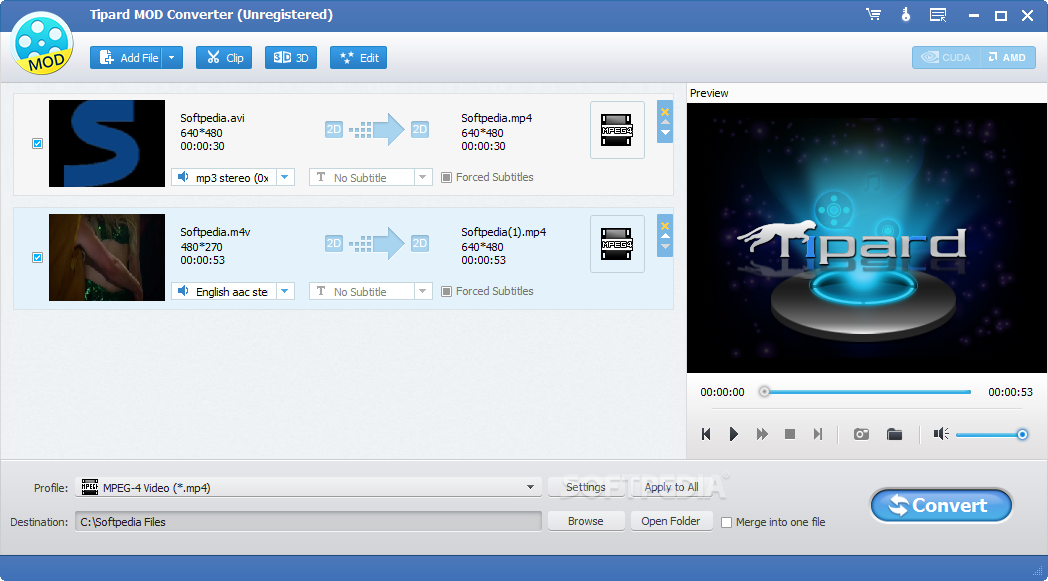1048x581 pixels.
Task: Click output name Softpedia(1).mp4
Action: click(x=503, y=232)
